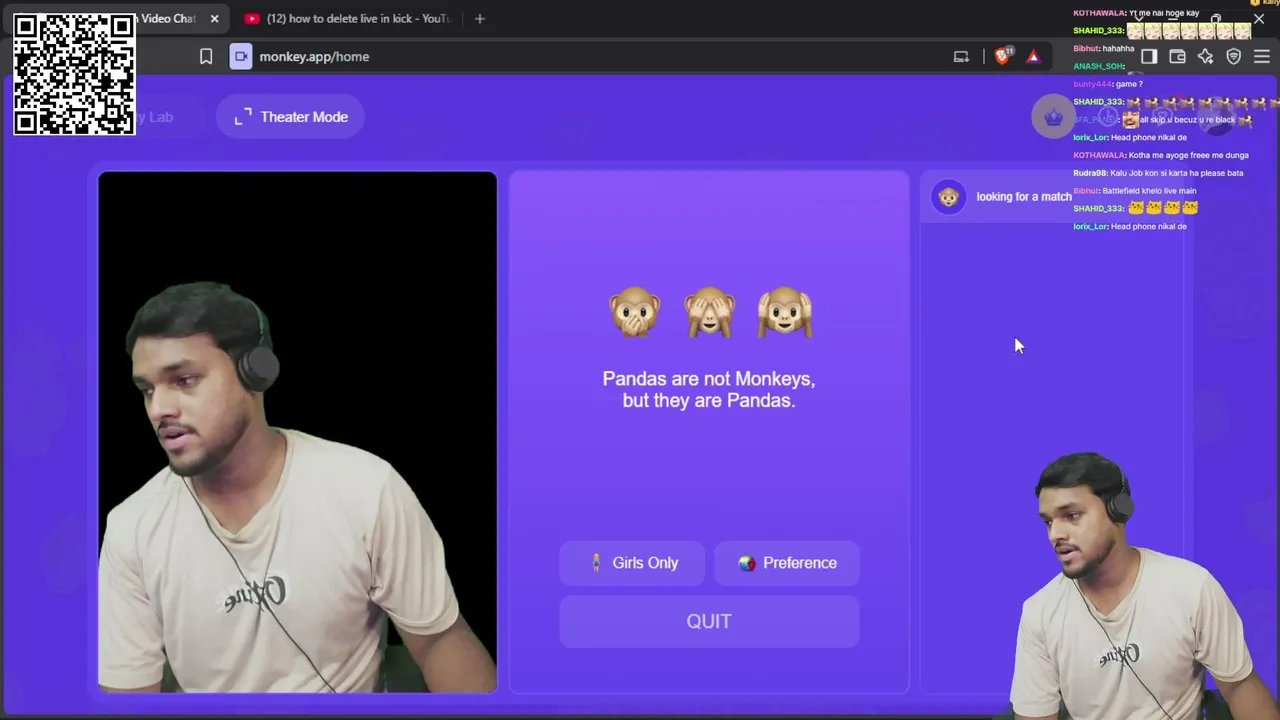Switch to the YouTube 'how to delete live in kick' tab
1280x720 pixels.
point(348,18)
